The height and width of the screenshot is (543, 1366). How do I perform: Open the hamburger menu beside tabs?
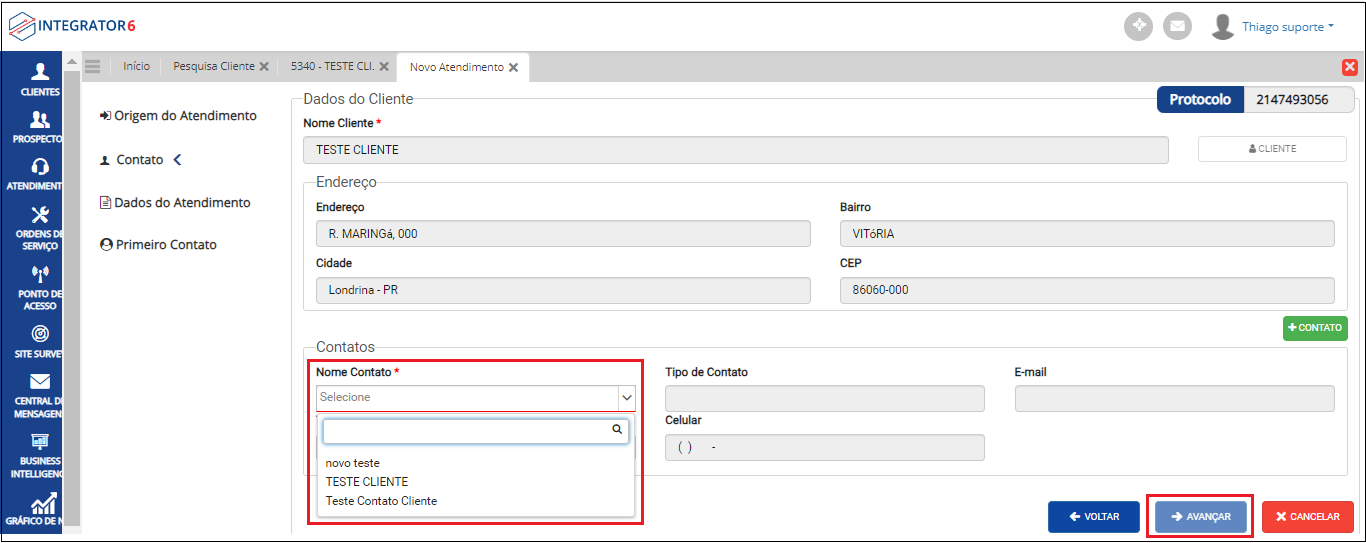pyautogui.click(x=93, y=67)
